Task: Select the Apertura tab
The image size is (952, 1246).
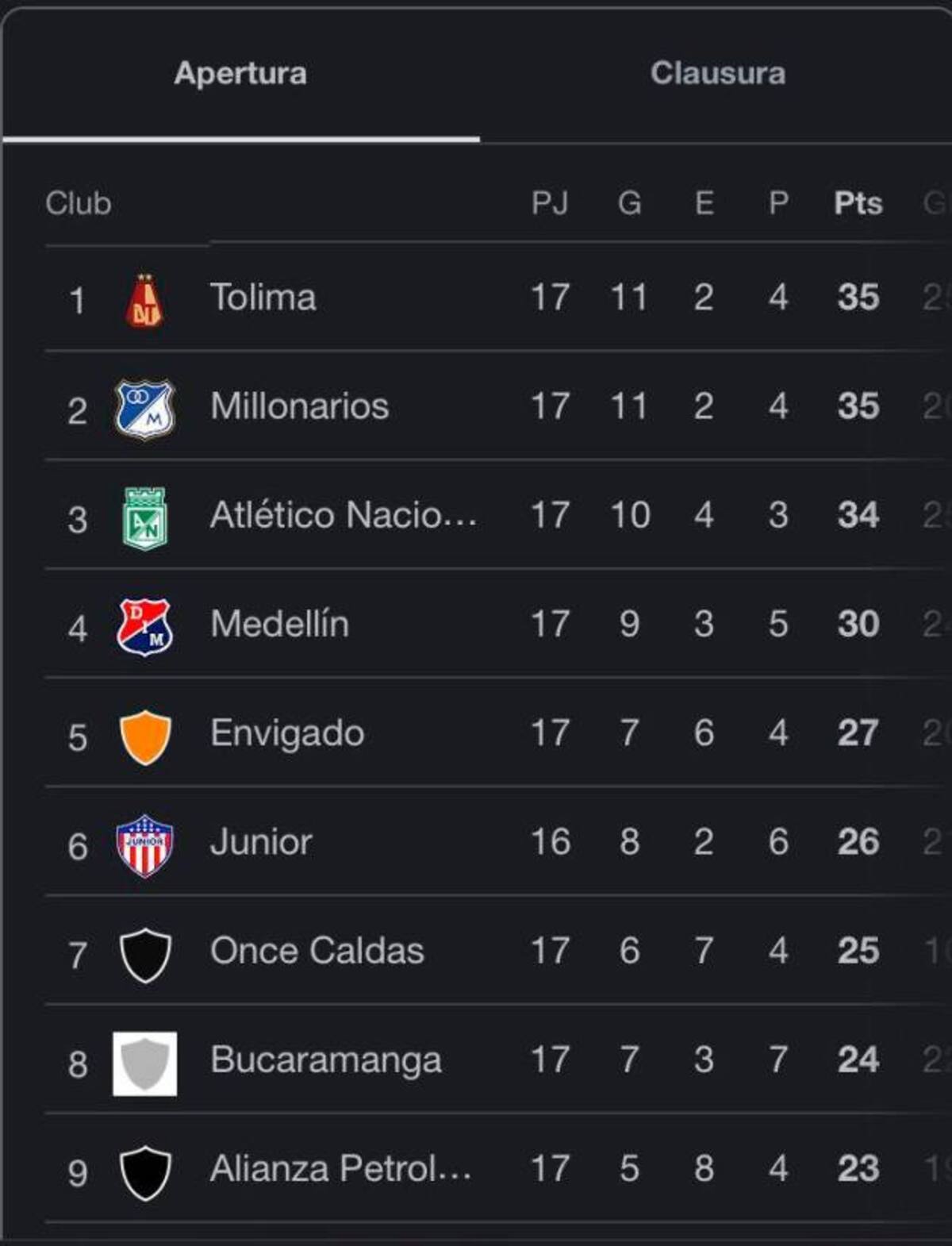Action: 240,74
